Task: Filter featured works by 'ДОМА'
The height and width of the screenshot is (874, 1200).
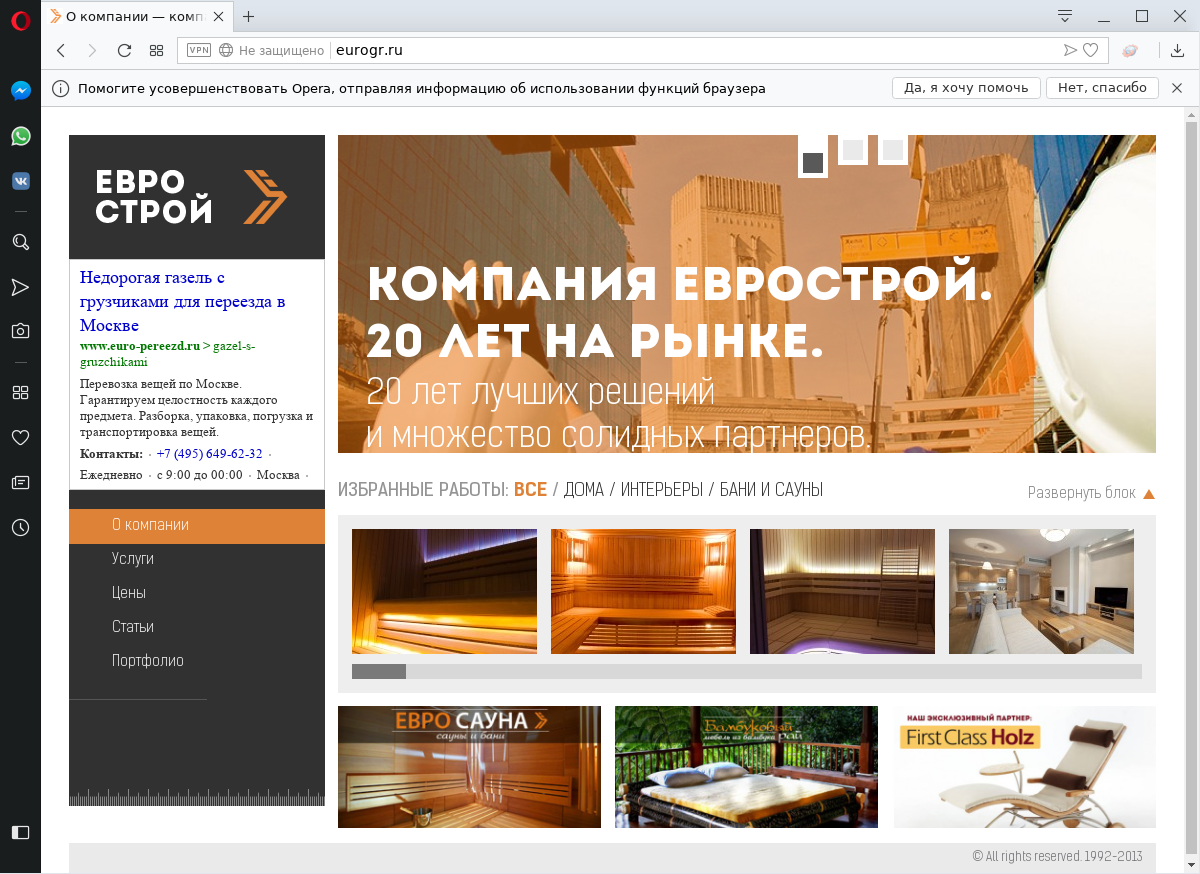Action: tap(584, 490)
